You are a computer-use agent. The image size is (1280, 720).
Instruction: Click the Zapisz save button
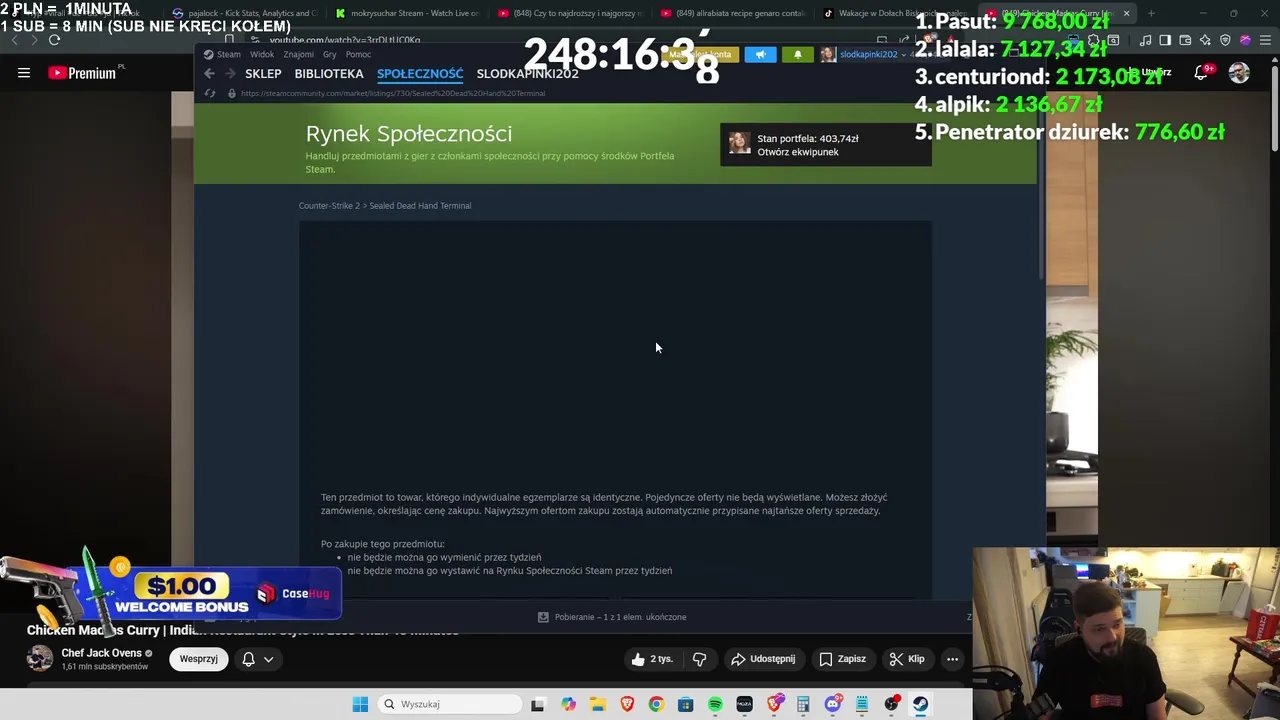pyautogui.click(x=842, y=659)
